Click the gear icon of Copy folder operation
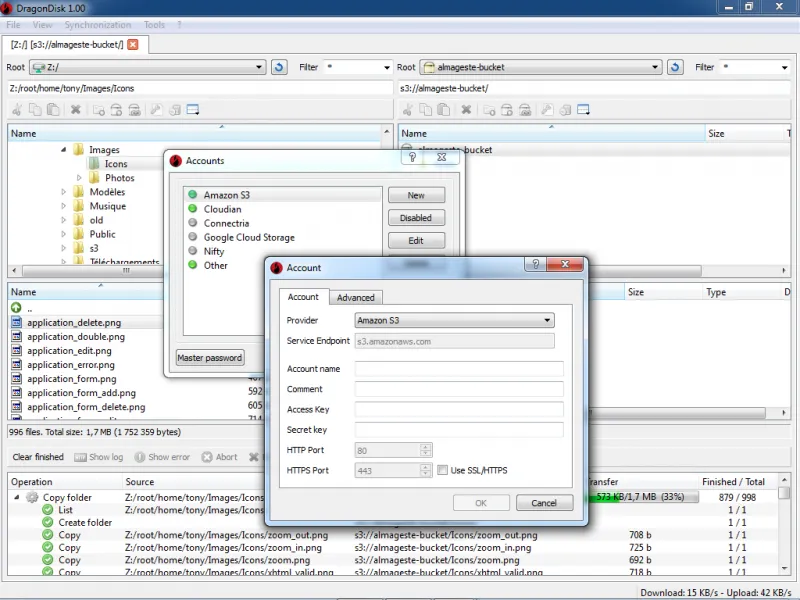 32,497
